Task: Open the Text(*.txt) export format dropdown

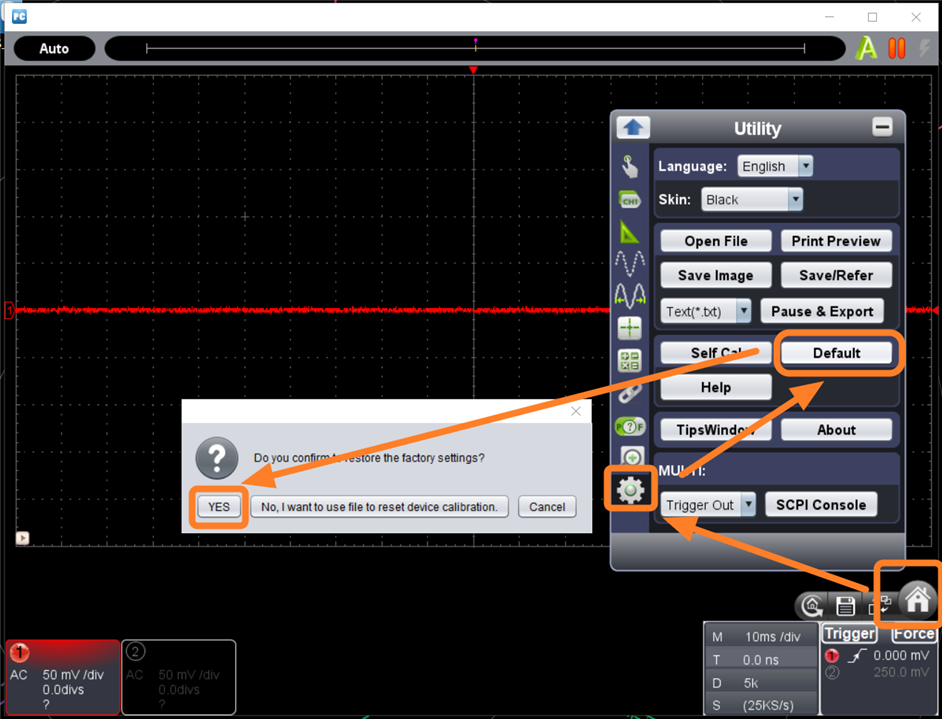Action: pos(705,311)
